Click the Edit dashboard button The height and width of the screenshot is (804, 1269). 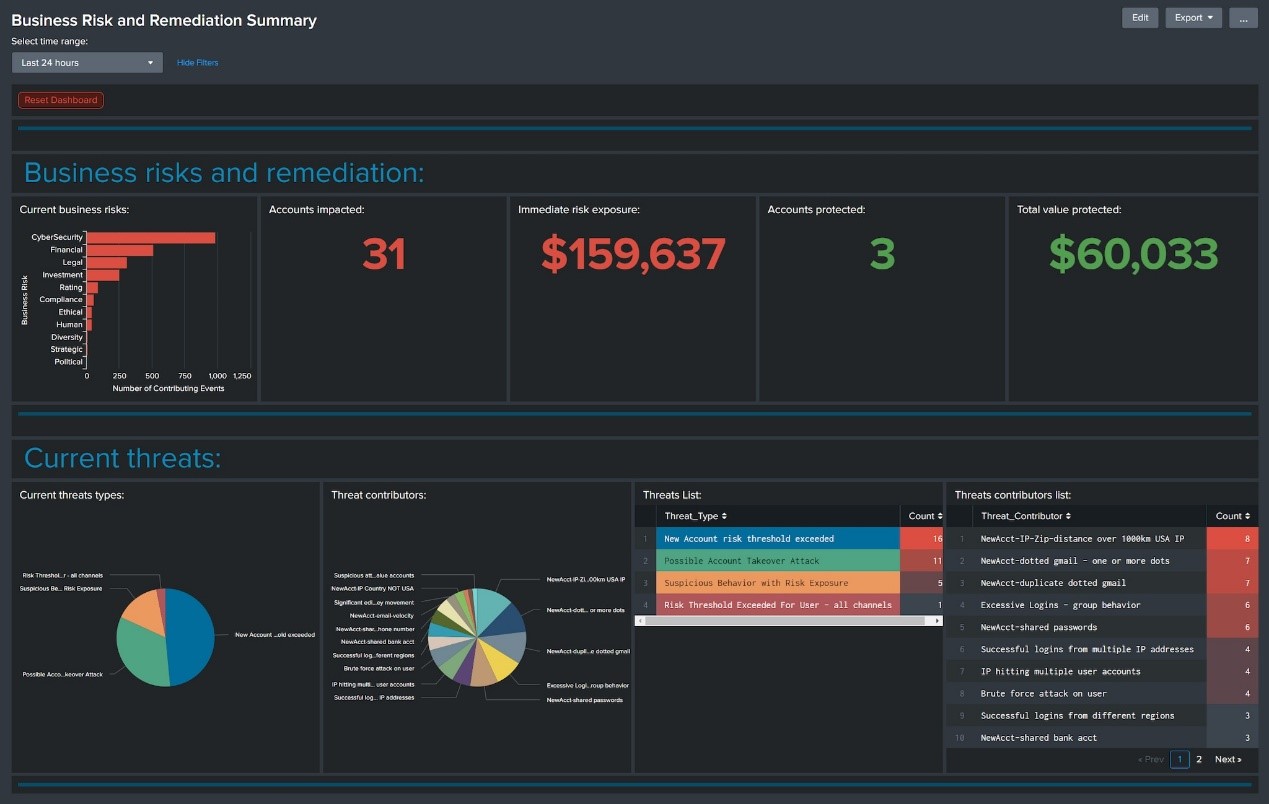click(1140, 18)
